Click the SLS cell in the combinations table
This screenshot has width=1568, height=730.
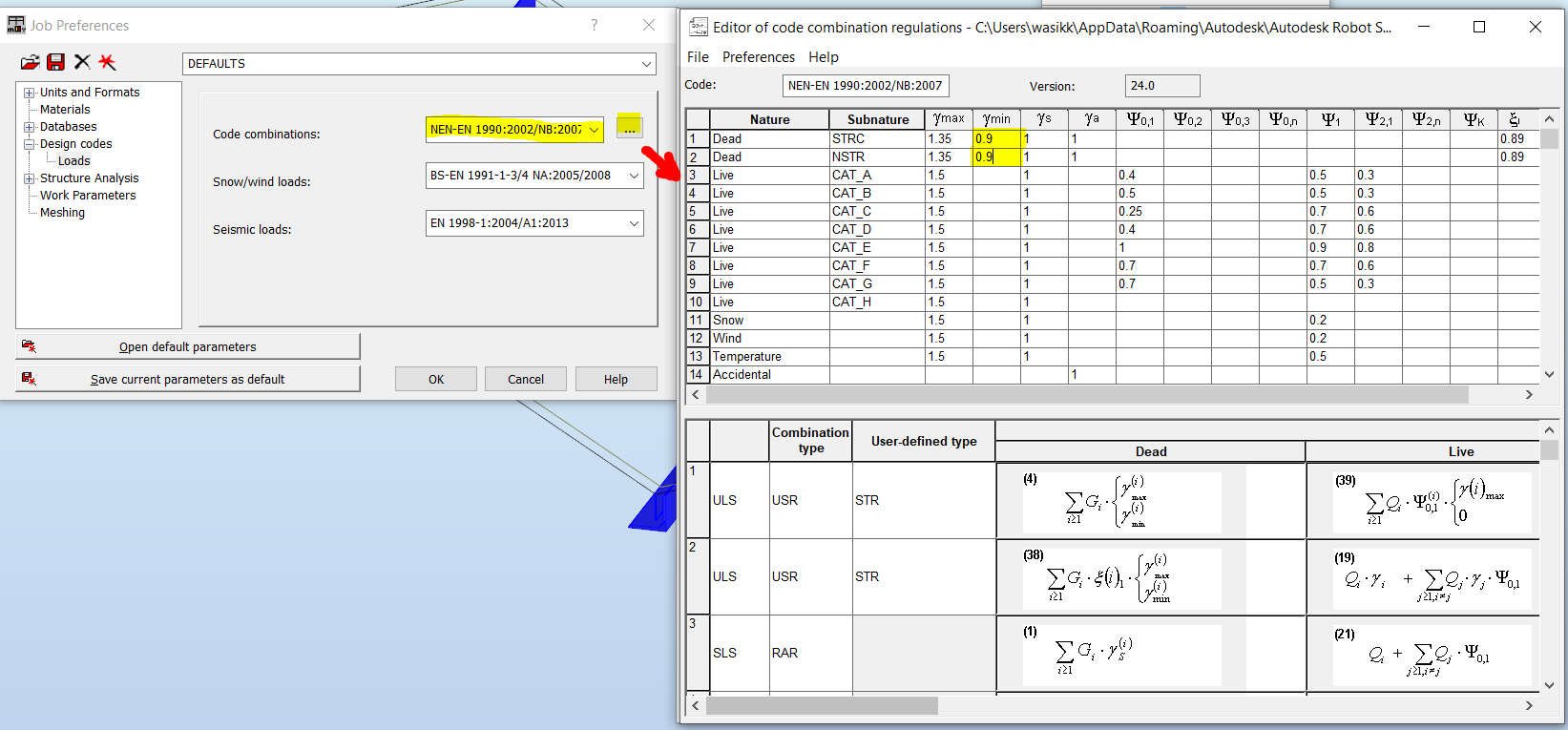[x=740, y=654]
